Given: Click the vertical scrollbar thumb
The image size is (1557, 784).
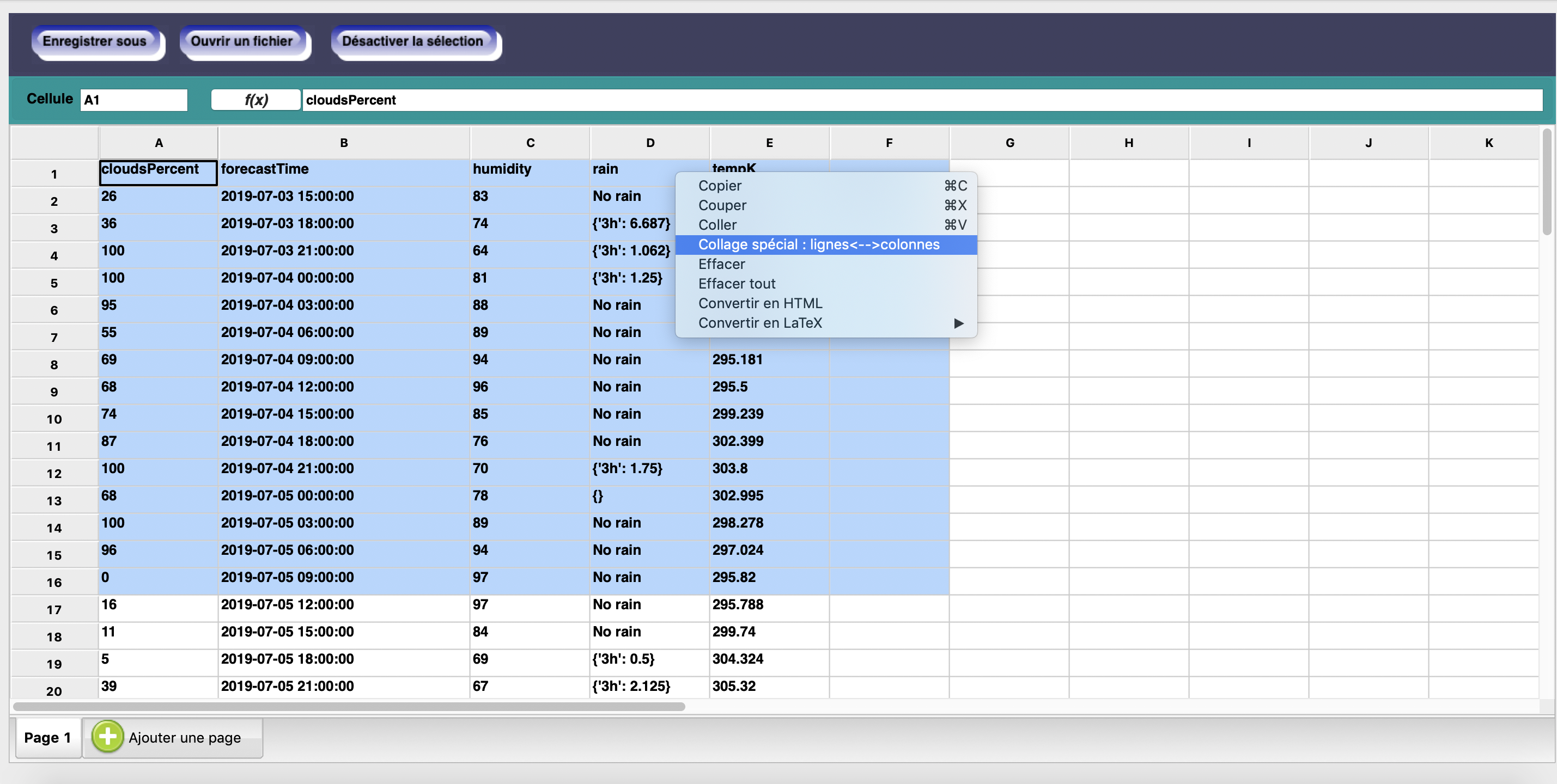Looking at the screenshot, I should point(1546,181).
